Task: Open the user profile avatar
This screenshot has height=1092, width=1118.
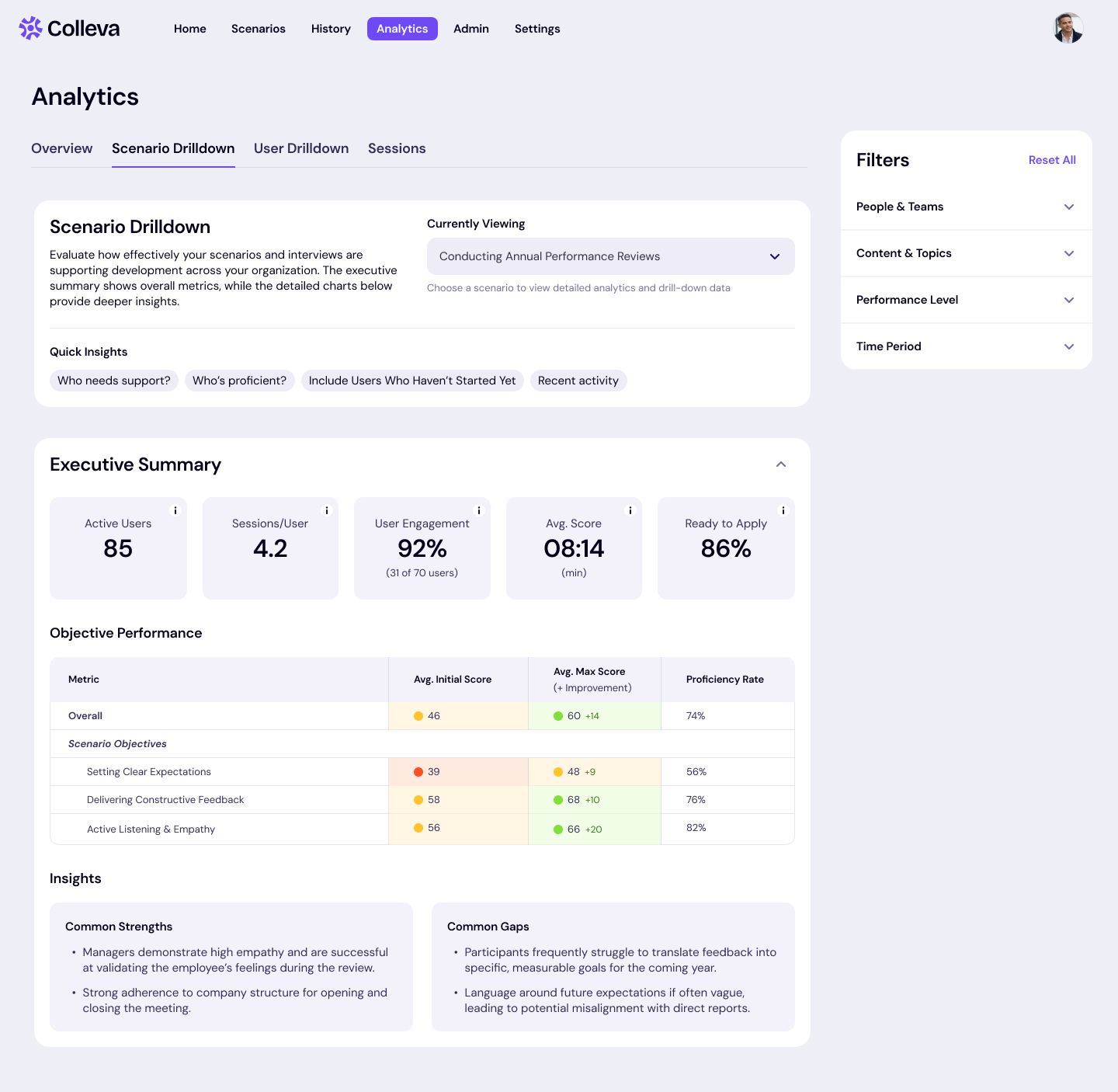Action: click(1068, 27)
